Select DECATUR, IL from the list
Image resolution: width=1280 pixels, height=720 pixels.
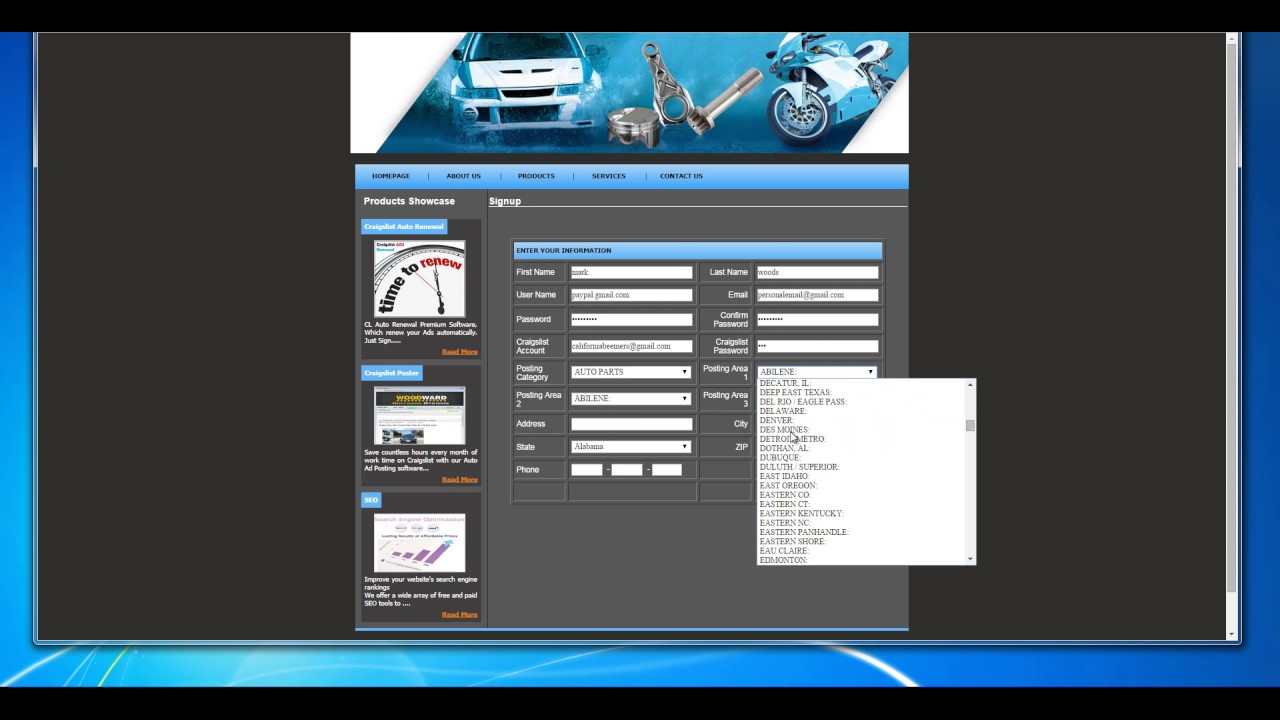[x=862, y=383]
